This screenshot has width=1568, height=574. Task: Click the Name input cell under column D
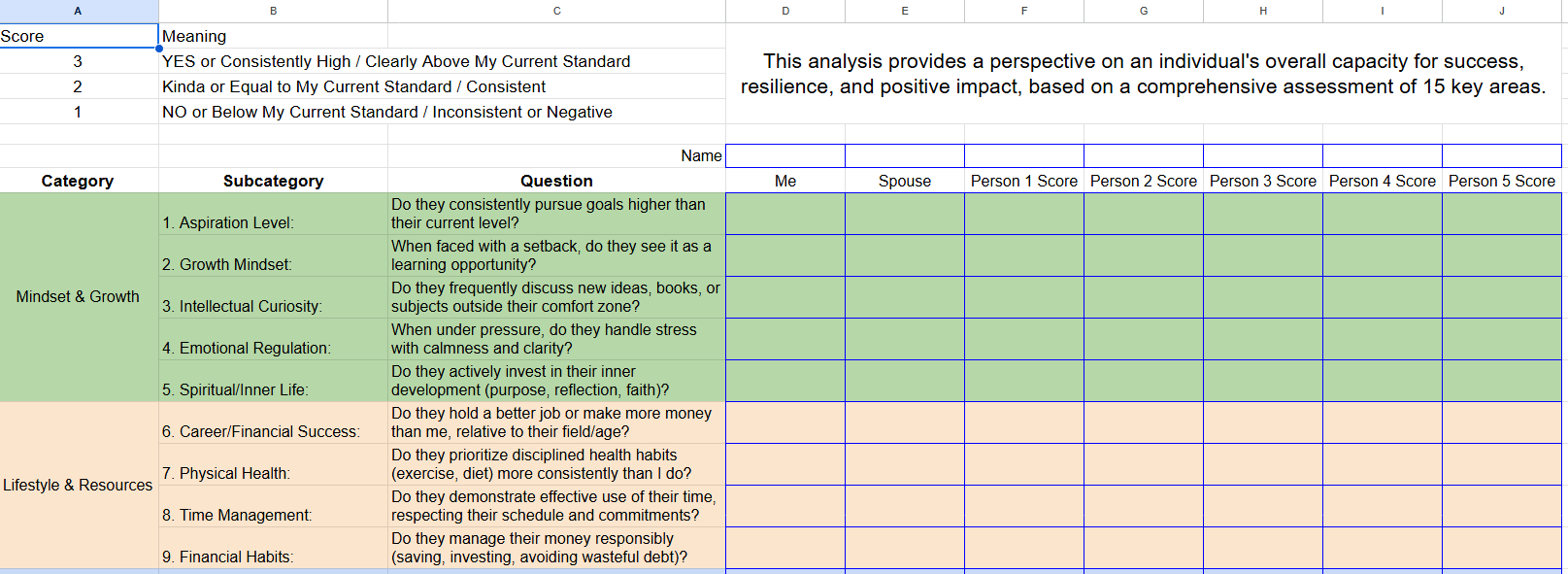pos(784,155)
